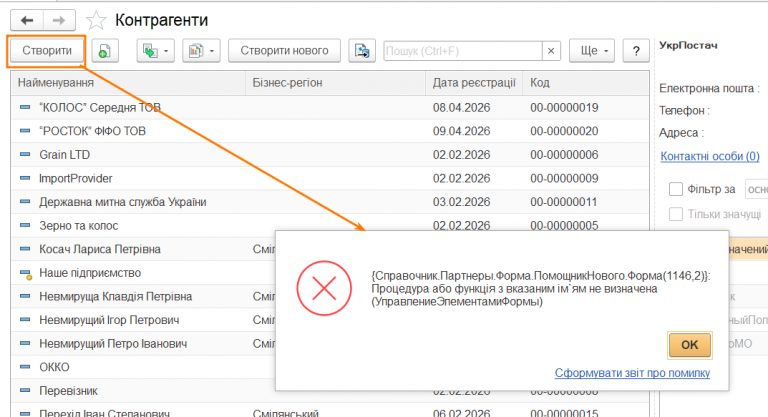The image size is (768, 417).
Task: Select Невмирущий Петро Іванович row
Action: tap(143, 343)
